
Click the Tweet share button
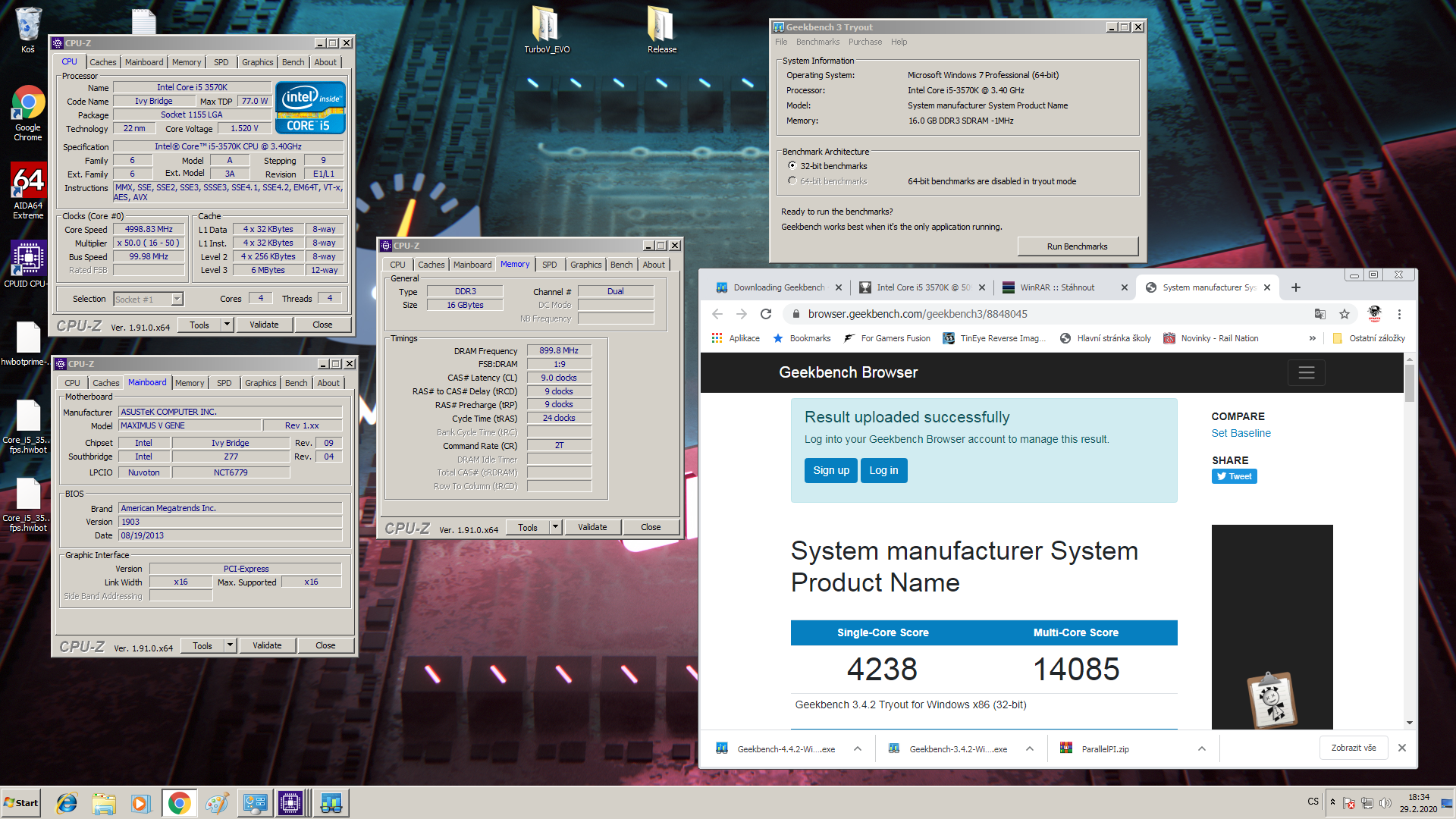coord(1234,476)
